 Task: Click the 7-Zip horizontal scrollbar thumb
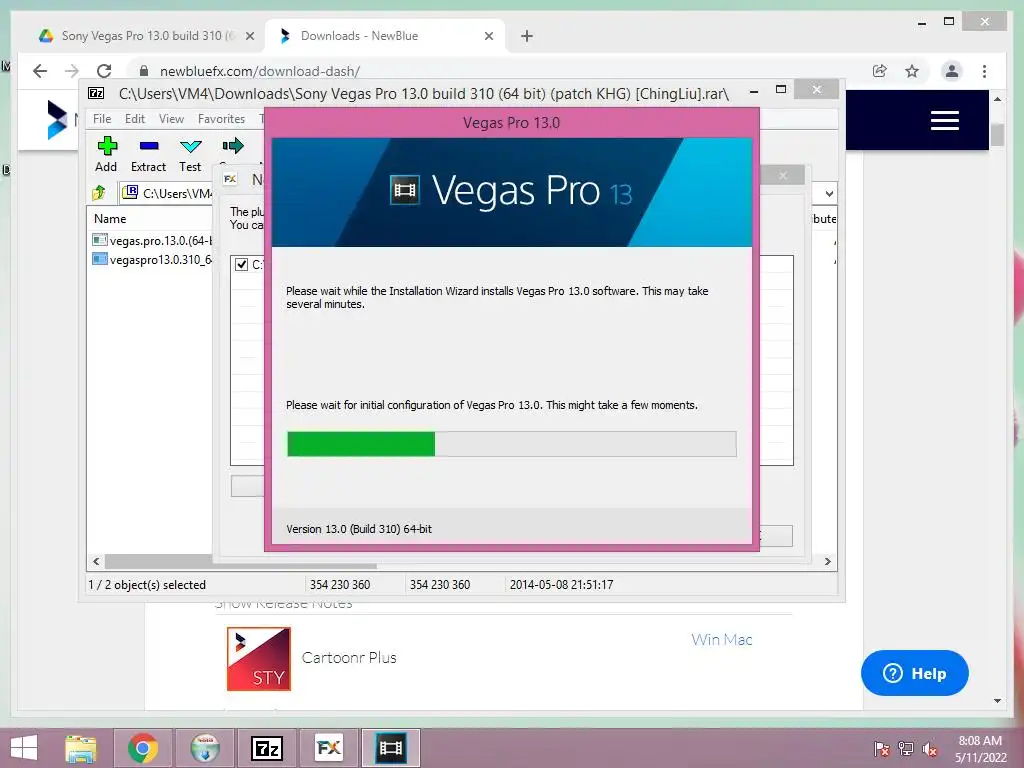pyautogui.click(x=241, y=562)
